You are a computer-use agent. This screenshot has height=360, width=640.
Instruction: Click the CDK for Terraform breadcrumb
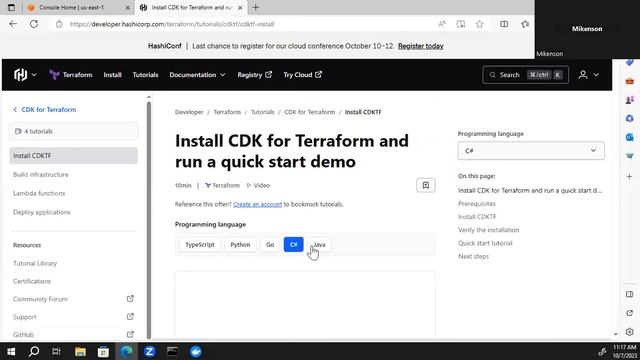(309, 112)
